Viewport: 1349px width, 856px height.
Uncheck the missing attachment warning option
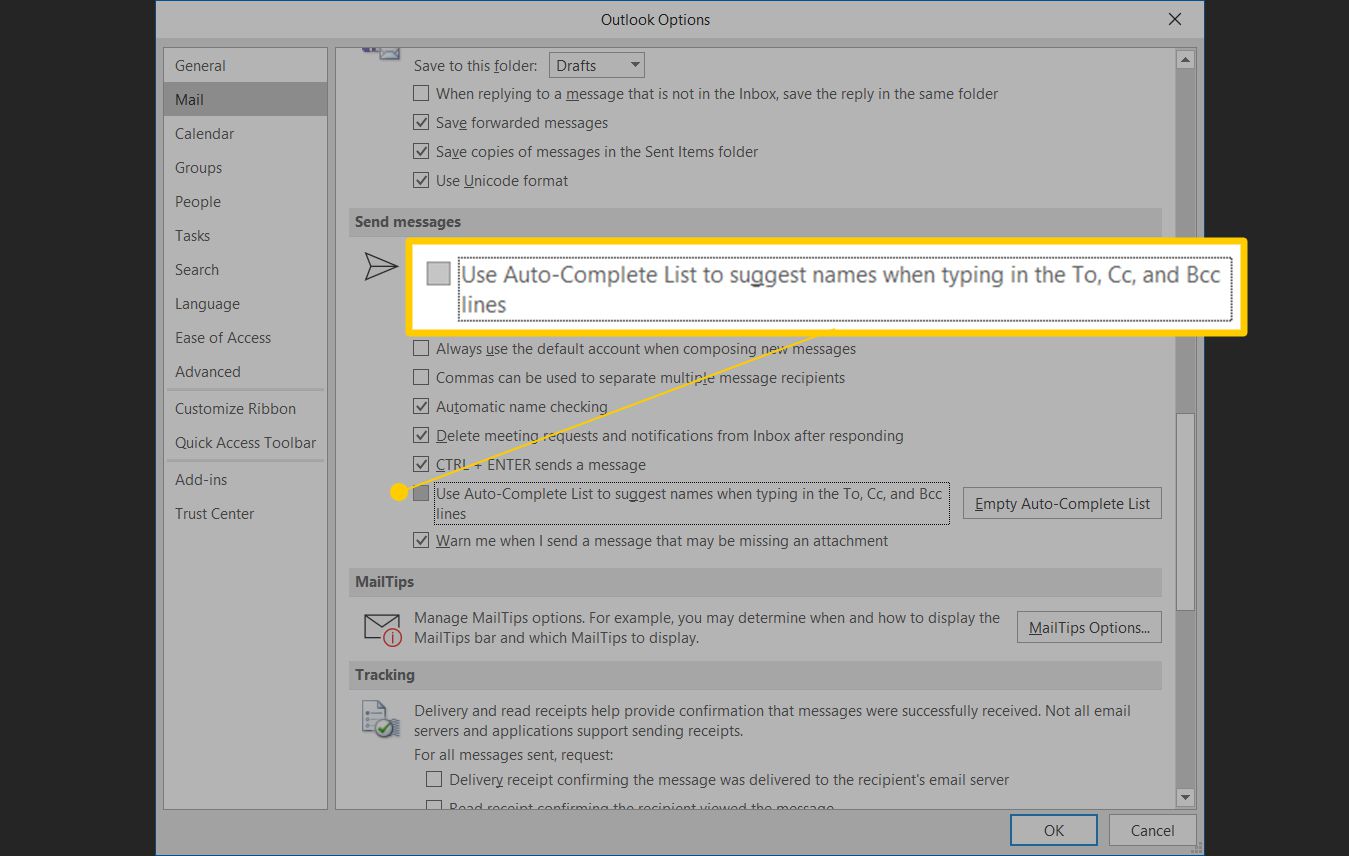point(421,541)
